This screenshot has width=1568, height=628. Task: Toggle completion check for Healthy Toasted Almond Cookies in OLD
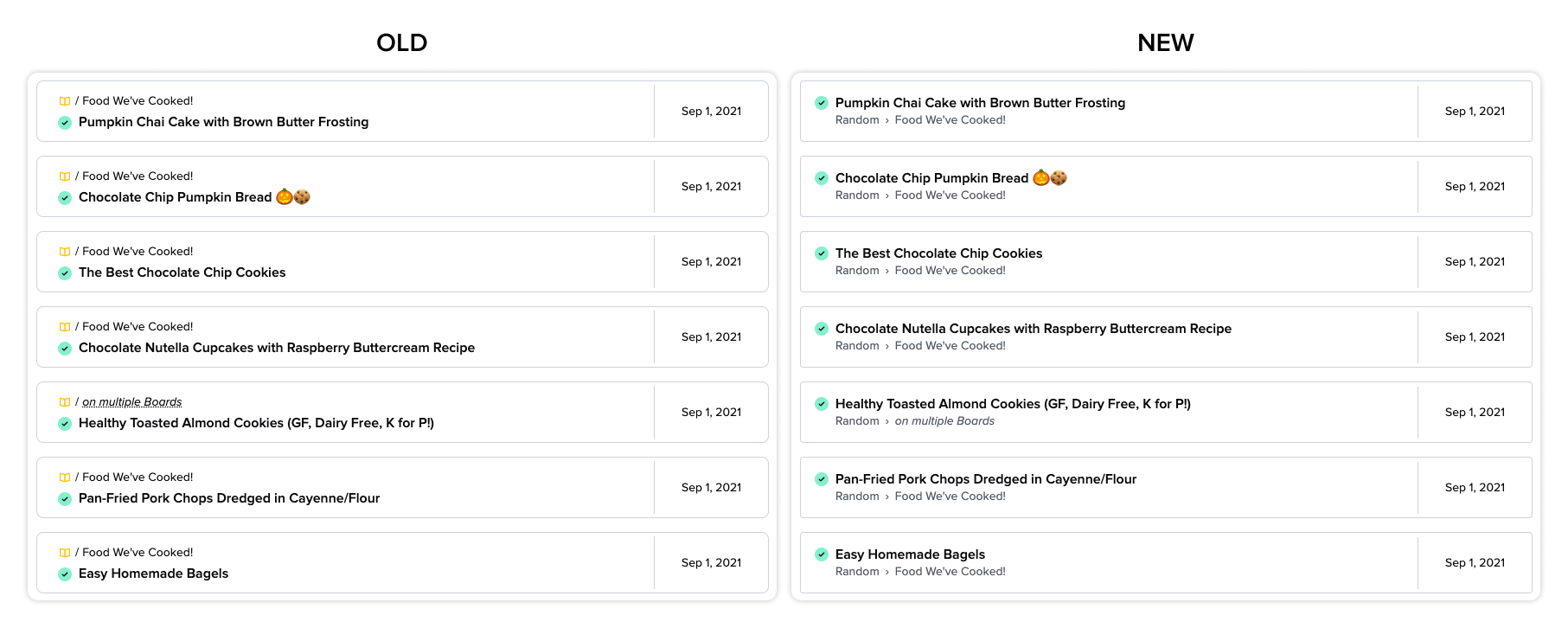point(65,424)
